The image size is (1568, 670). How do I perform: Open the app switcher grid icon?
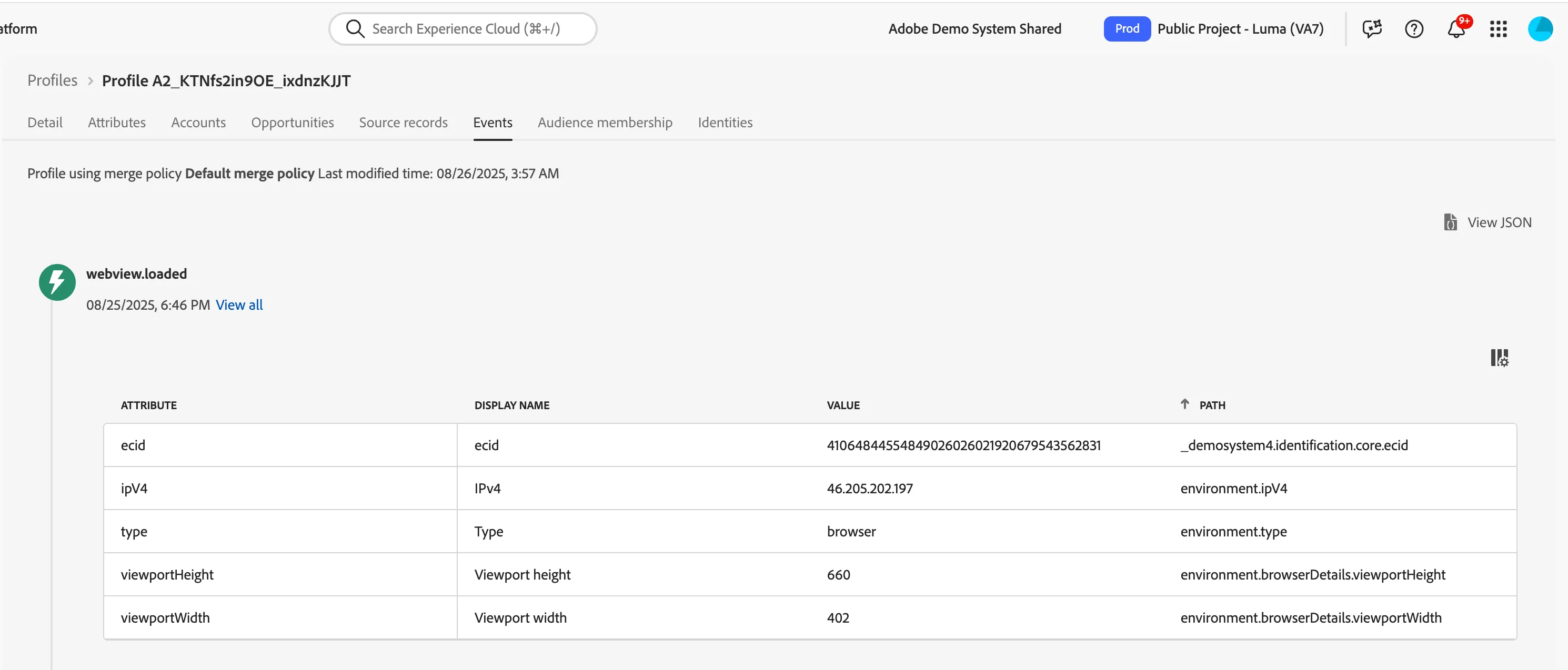1498,28
